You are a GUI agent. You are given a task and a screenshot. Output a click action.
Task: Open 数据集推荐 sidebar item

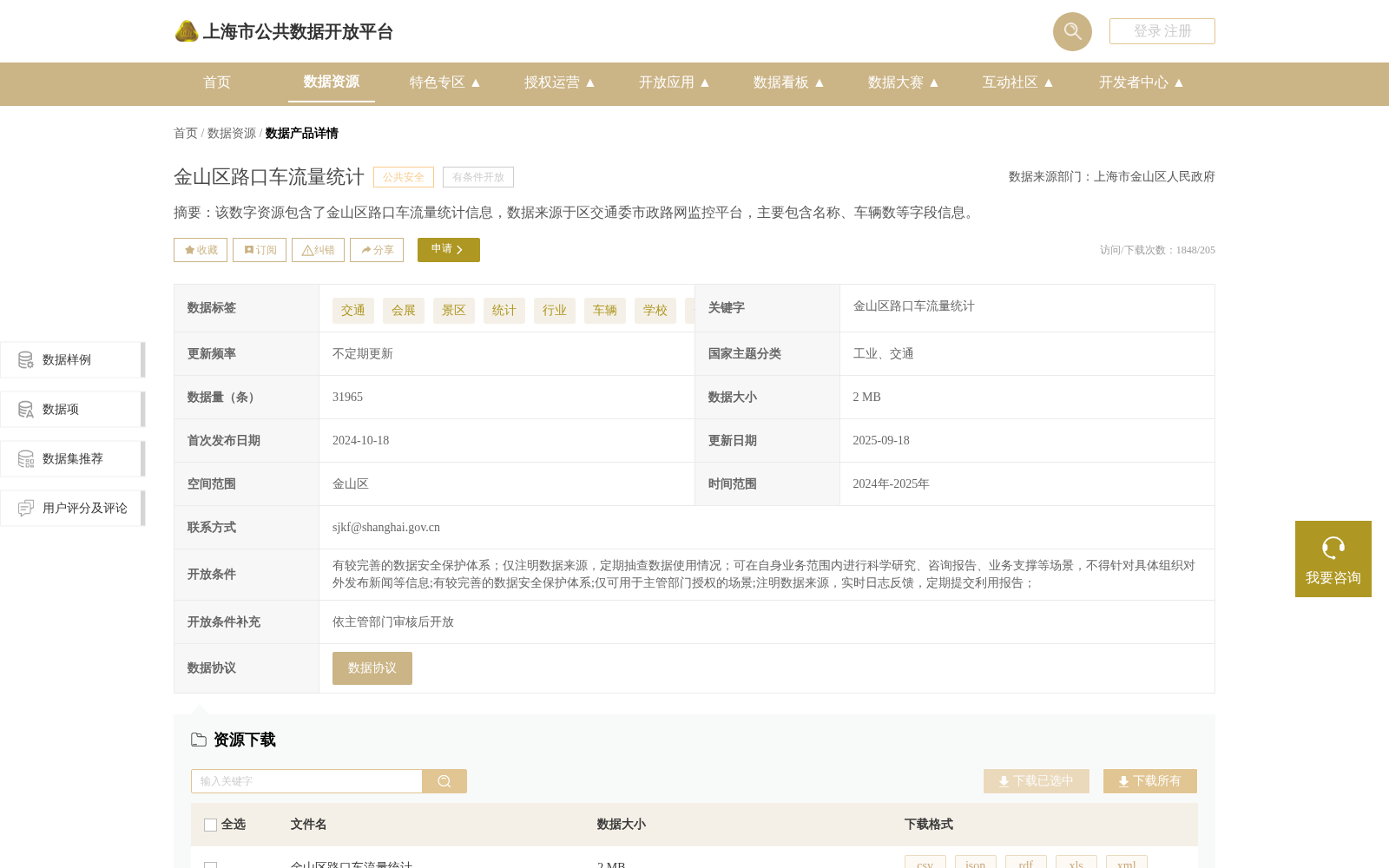tap(72, 458)
